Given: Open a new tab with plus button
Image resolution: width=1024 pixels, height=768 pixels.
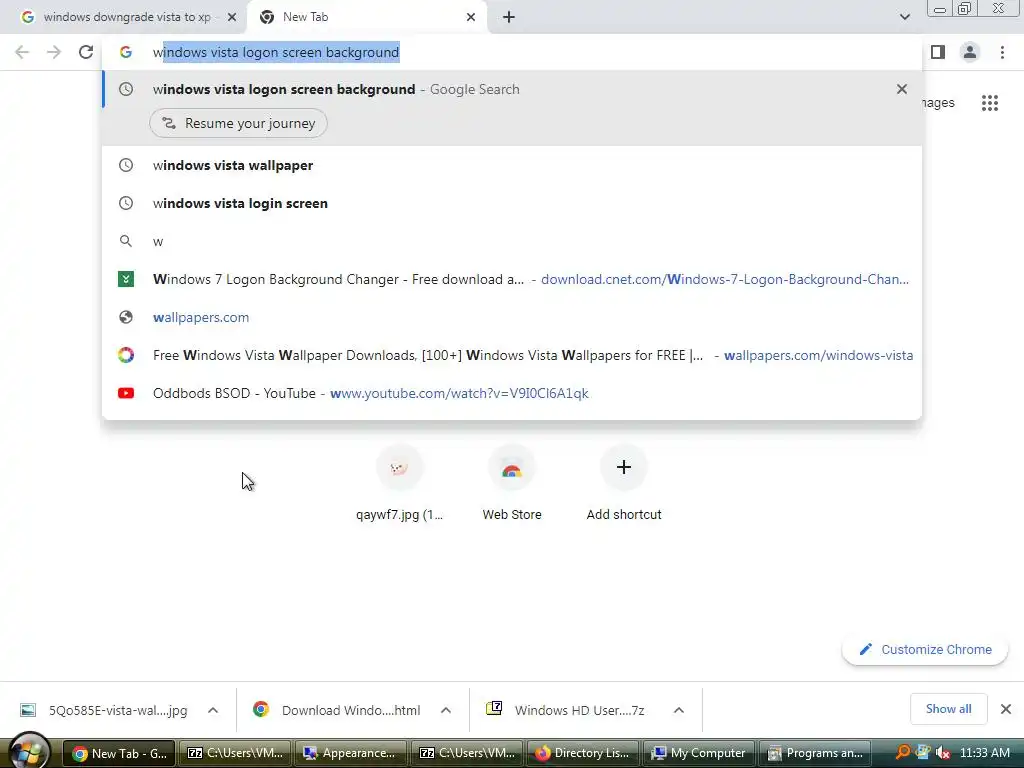Looking at the screenshot, I should click(509, 17).
